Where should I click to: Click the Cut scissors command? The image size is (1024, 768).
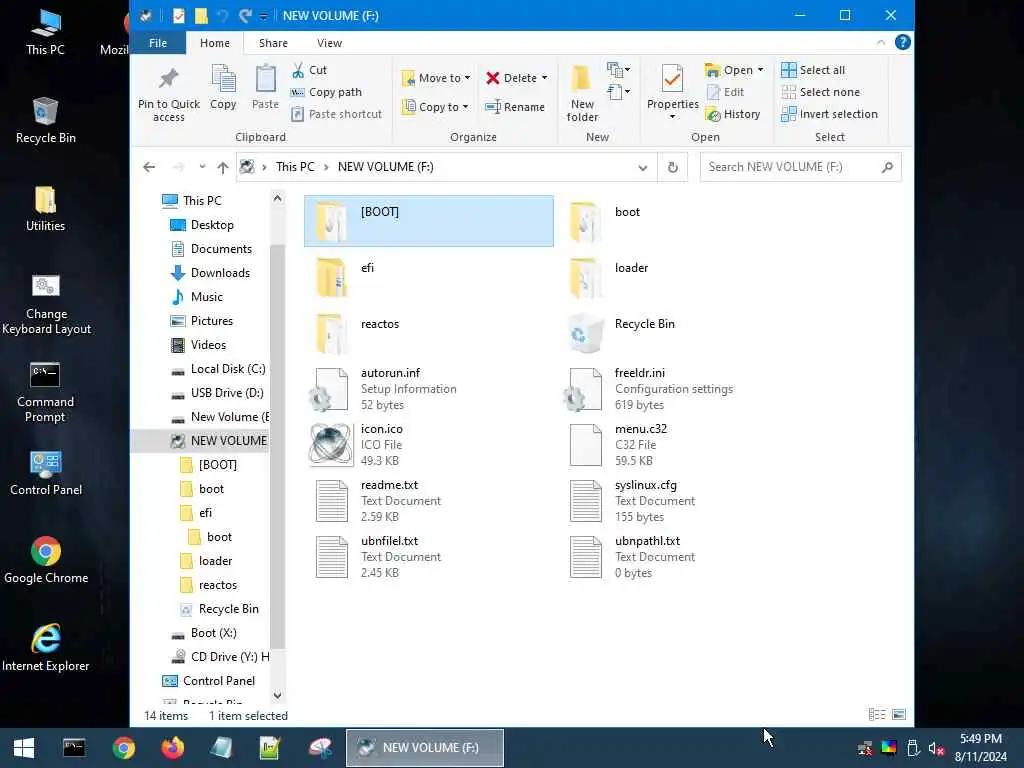tap(310, 70)
